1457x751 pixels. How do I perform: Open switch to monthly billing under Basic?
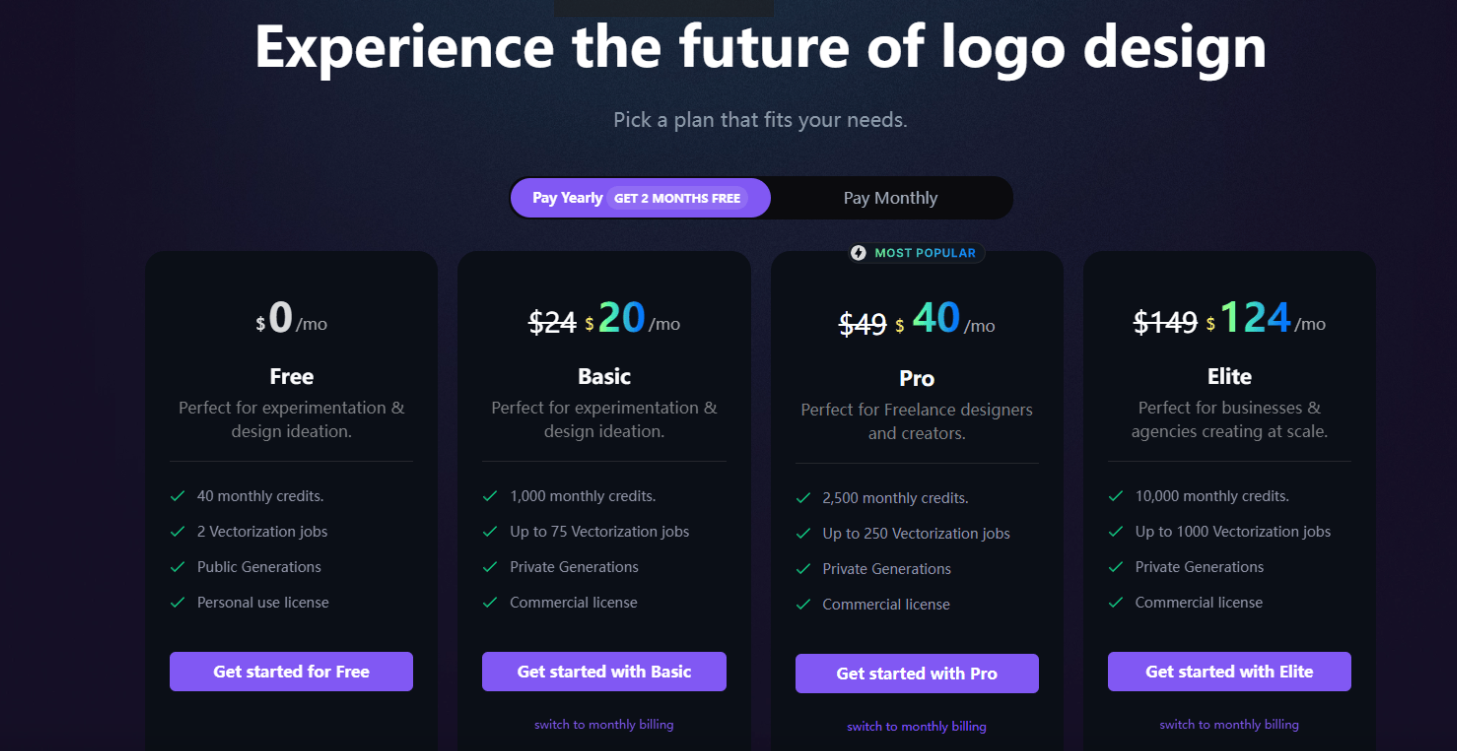pyautogui.click(x=603, y=724)
